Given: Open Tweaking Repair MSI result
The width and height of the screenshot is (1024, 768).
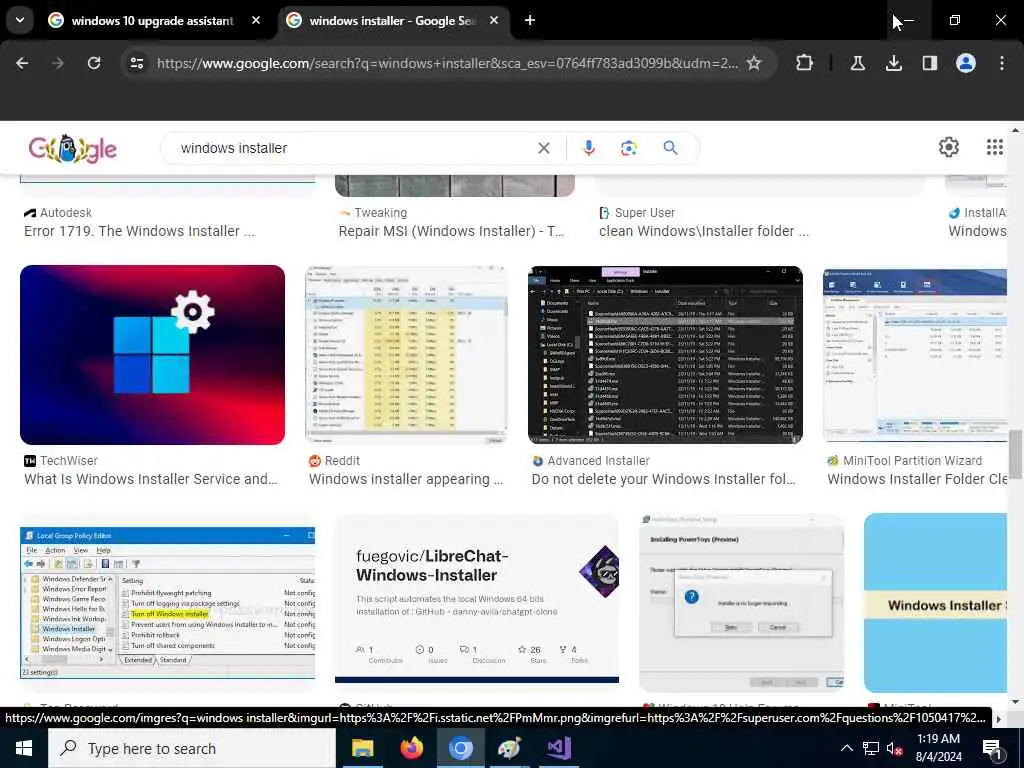Looking at the screenshot, I should point(451,231).
